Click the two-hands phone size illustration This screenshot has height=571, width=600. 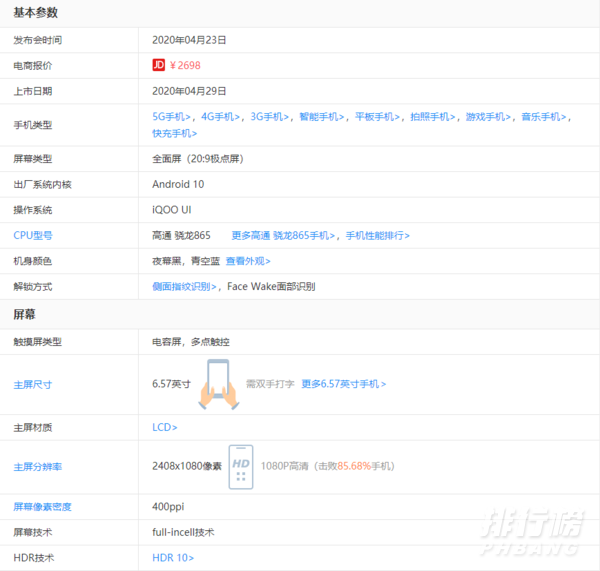pos(218,384)
